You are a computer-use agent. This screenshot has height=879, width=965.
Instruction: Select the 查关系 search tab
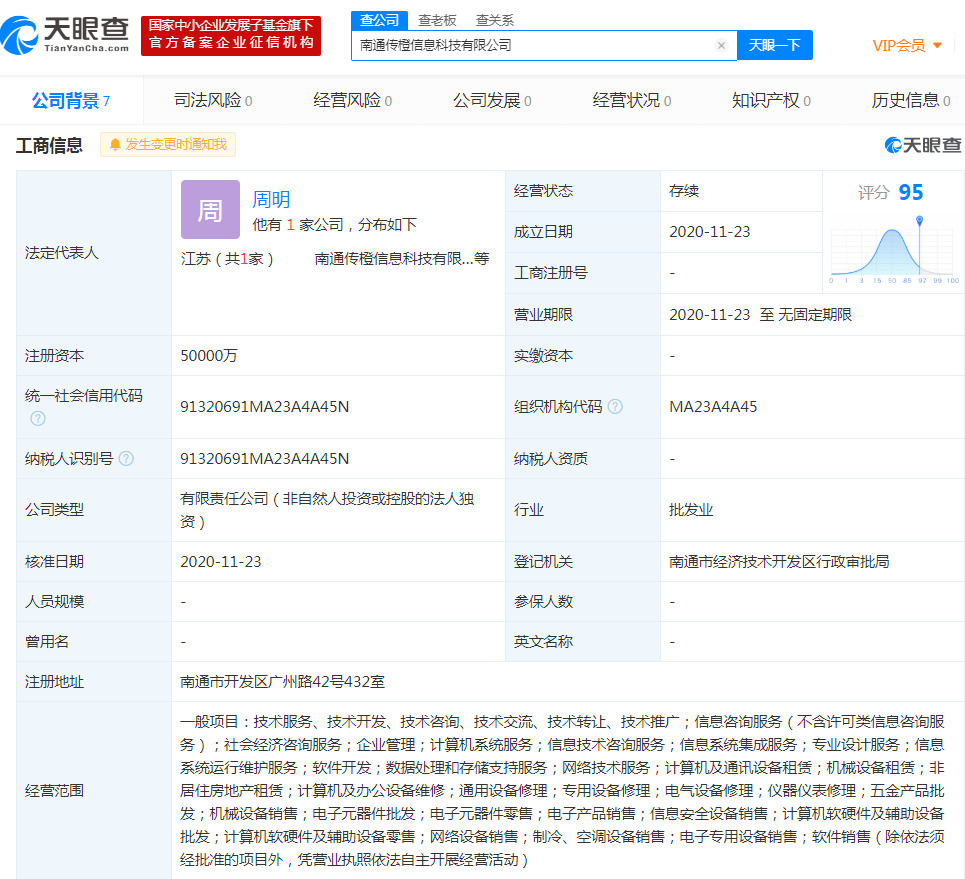click(494, 20)
